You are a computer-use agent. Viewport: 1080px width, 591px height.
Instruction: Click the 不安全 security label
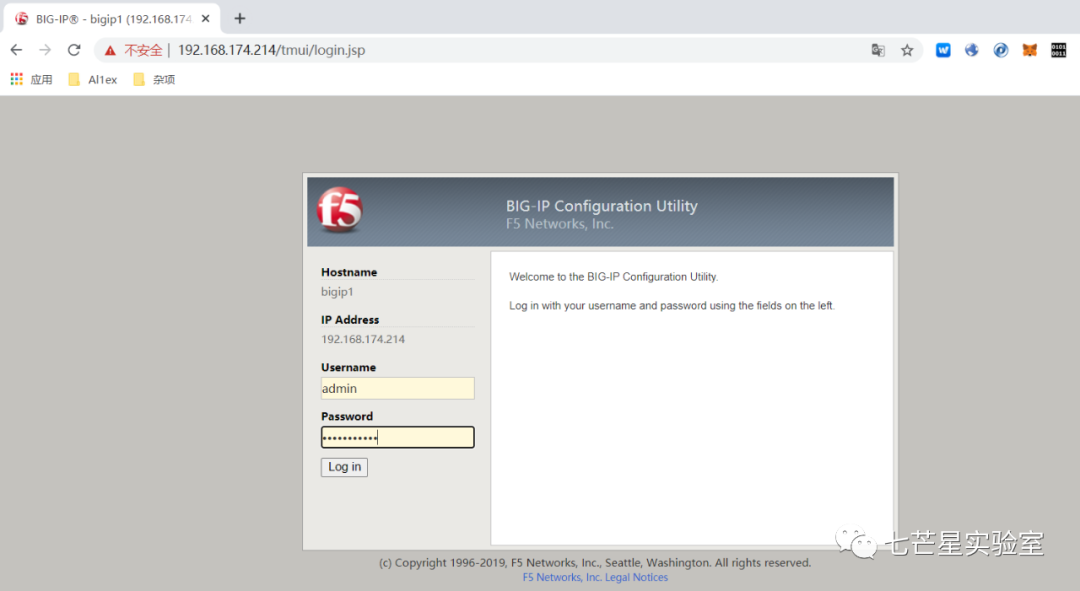click(x=143, y=50)
